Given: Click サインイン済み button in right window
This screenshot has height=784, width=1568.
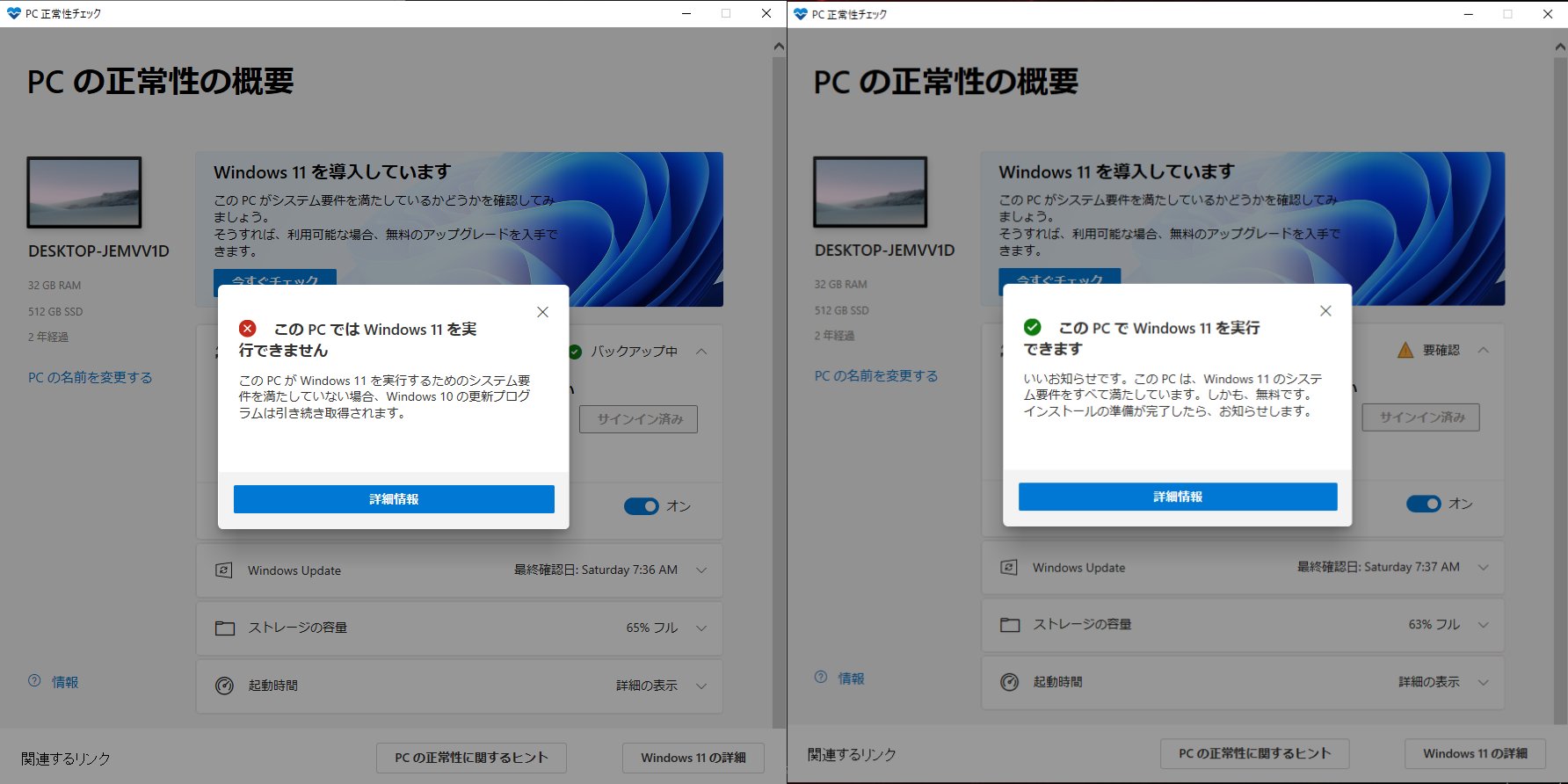Looking at the screenshot, I should click(x=1421, y=417).
